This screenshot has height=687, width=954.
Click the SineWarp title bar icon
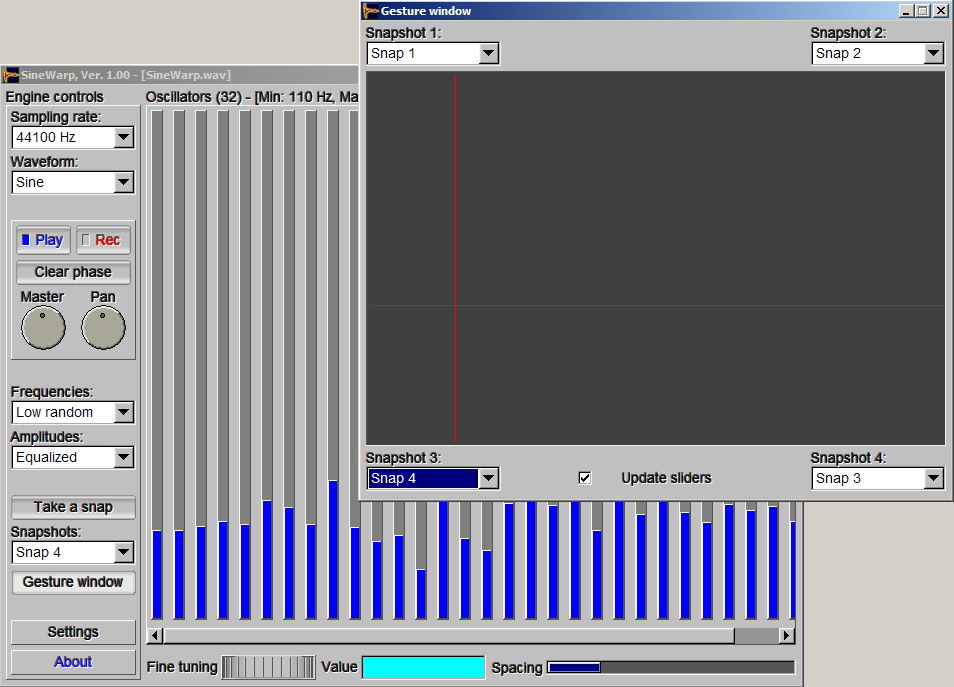point(11,75)
